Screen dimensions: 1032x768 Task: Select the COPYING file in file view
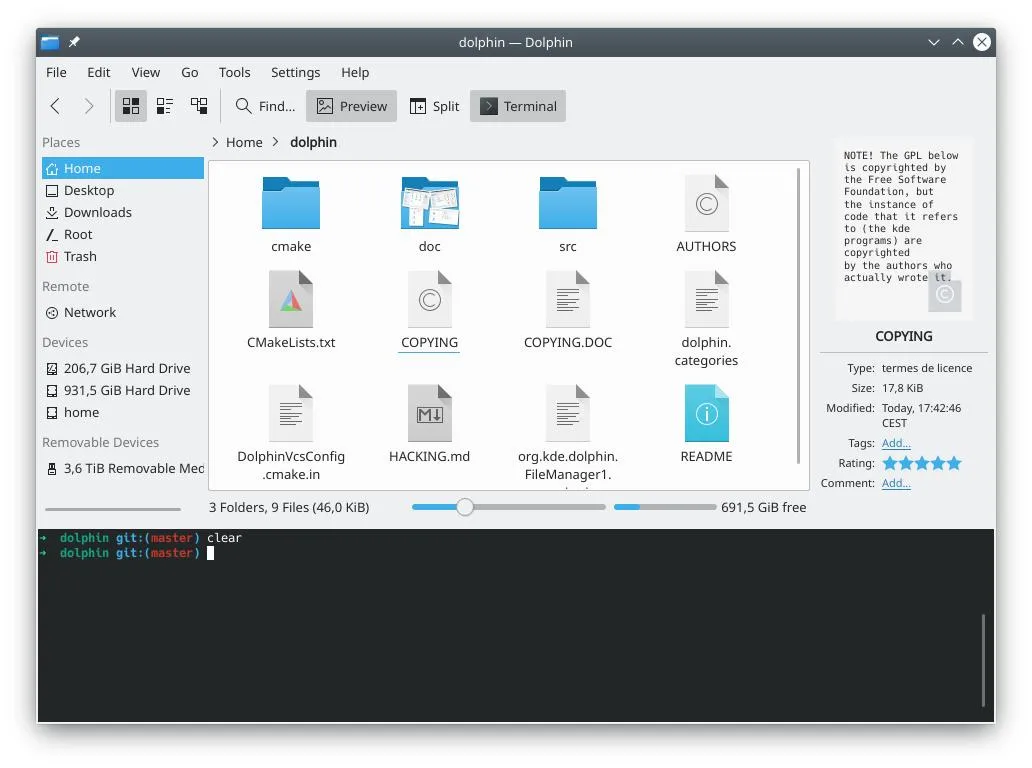click(430, 310)
